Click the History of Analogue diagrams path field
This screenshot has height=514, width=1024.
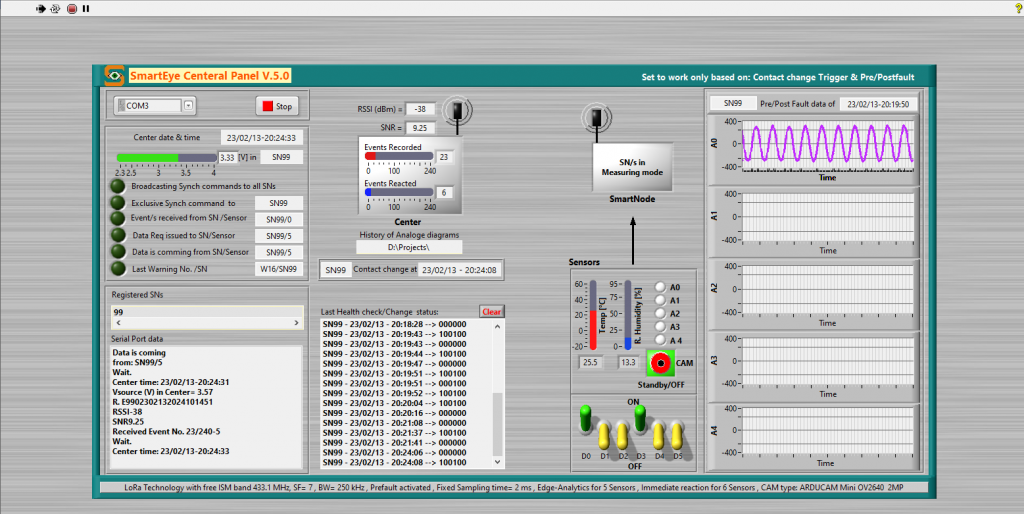(409, 248)
